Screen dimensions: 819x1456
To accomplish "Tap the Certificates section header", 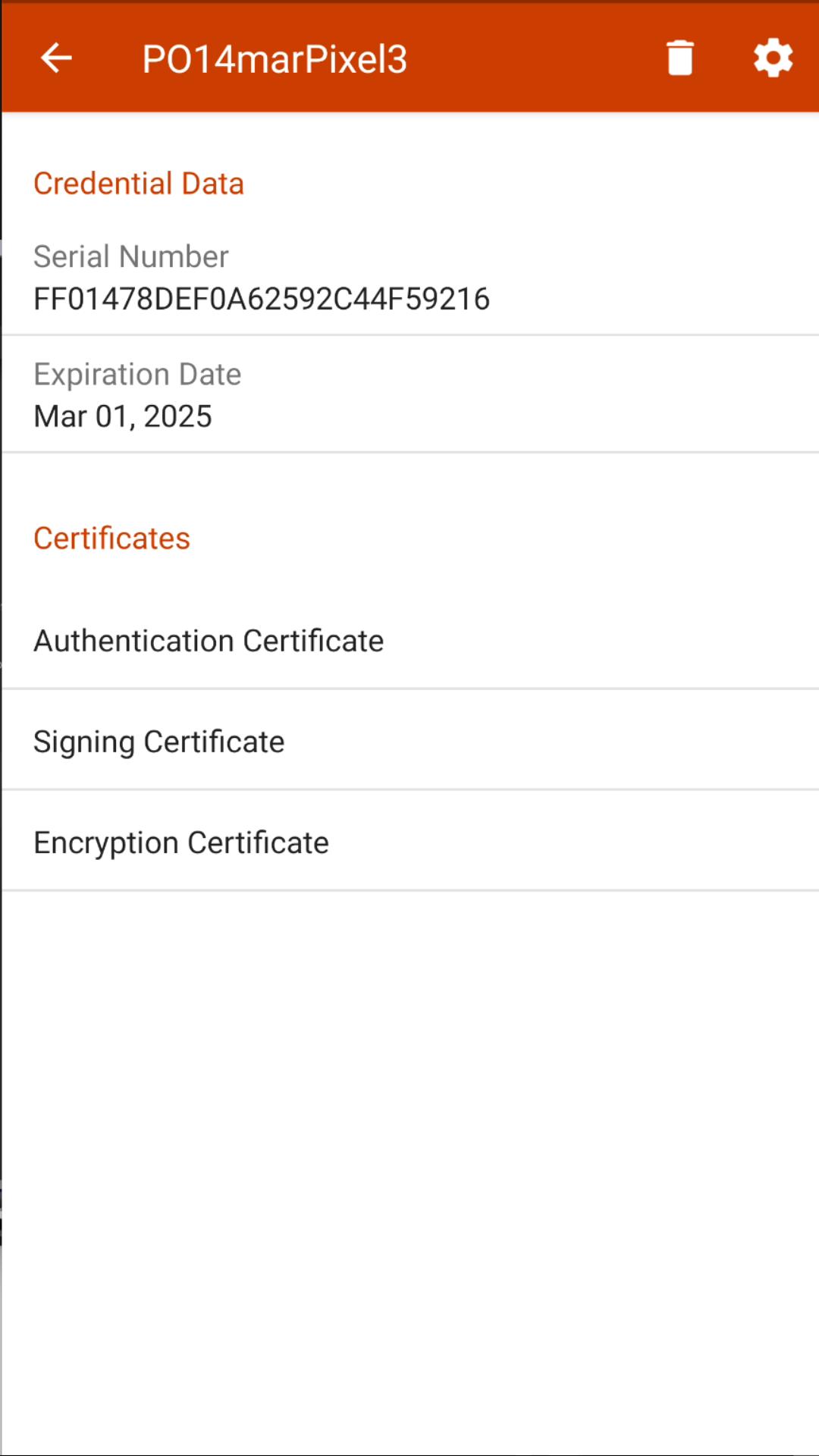I will (x=111, y=538).
